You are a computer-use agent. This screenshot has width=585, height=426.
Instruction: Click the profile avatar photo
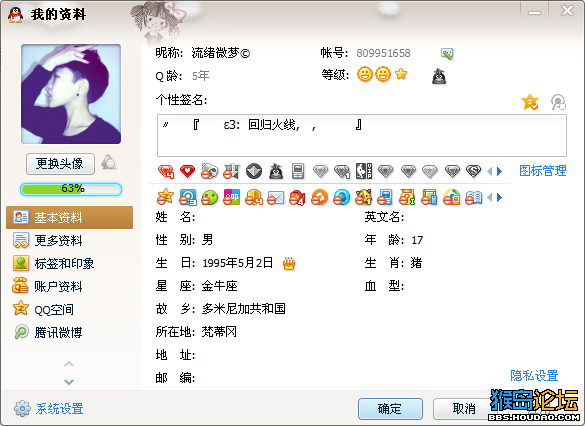click(x=71, y=94)
